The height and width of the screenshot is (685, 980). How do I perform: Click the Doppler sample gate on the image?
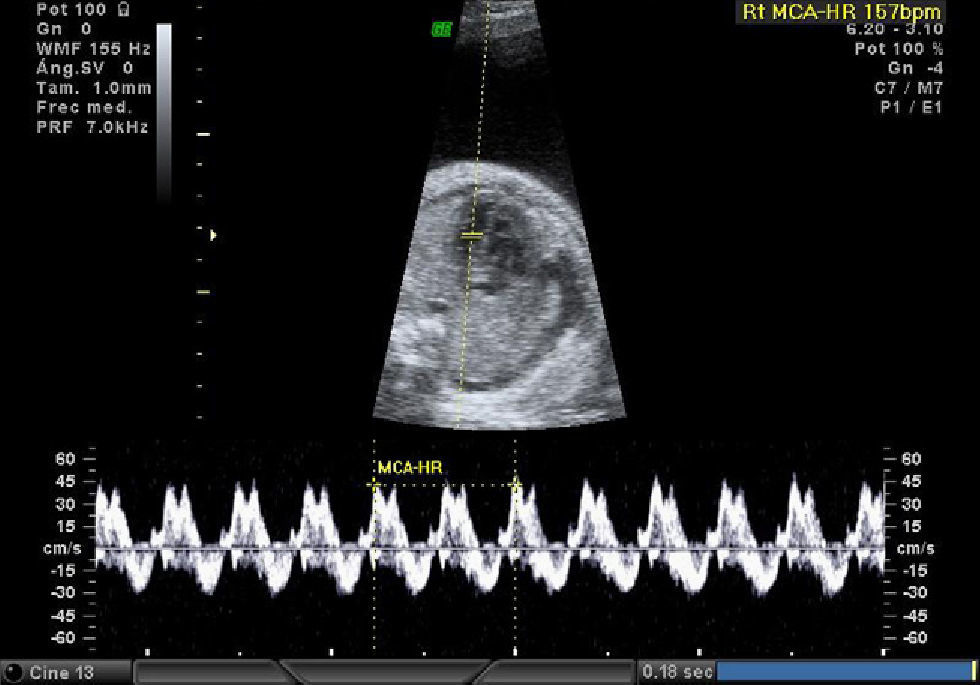[471, 236]
